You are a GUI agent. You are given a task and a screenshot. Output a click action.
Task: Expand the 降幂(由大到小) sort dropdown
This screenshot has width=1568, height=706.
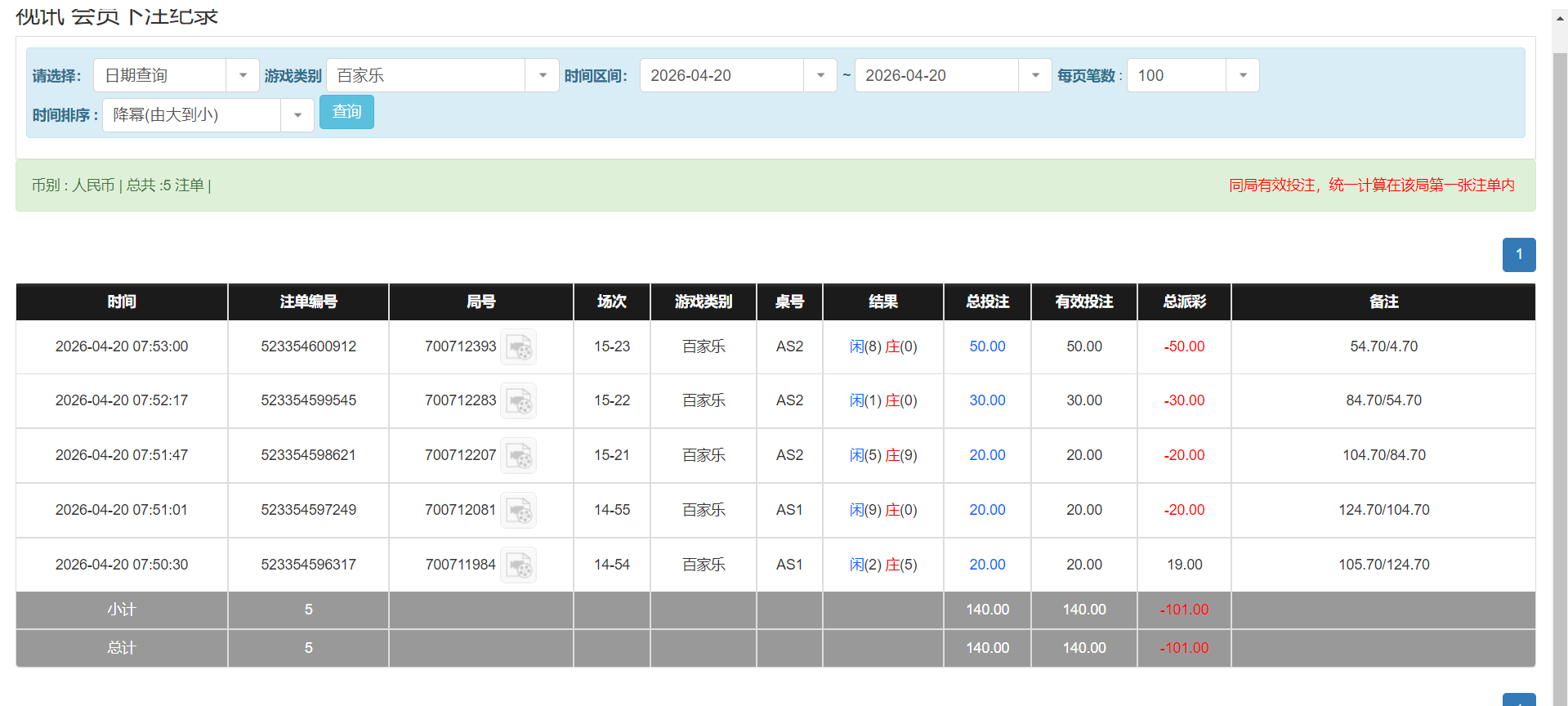[297, 115]
